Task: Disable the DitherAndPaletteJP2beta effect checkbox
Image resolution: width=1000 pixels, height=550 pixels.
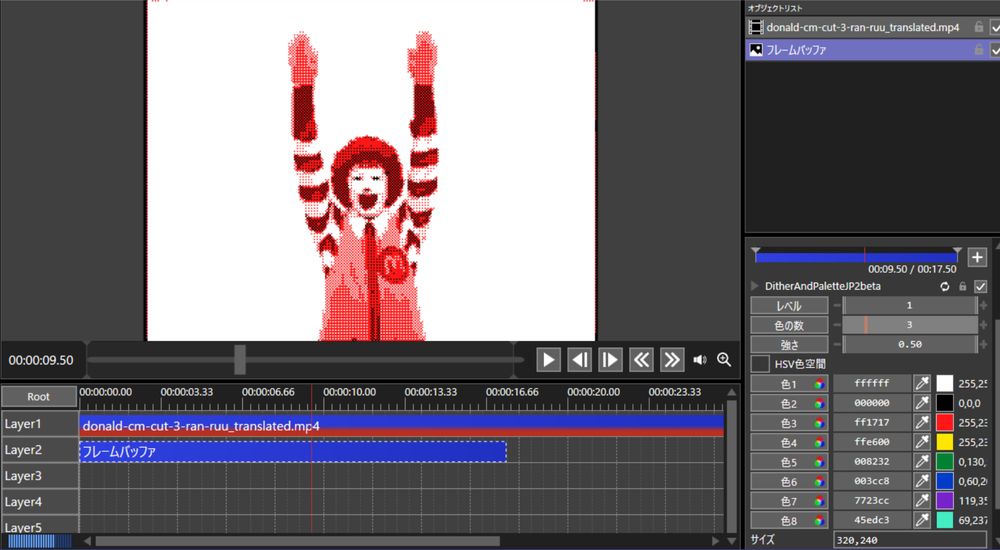Action: [980, 286]
